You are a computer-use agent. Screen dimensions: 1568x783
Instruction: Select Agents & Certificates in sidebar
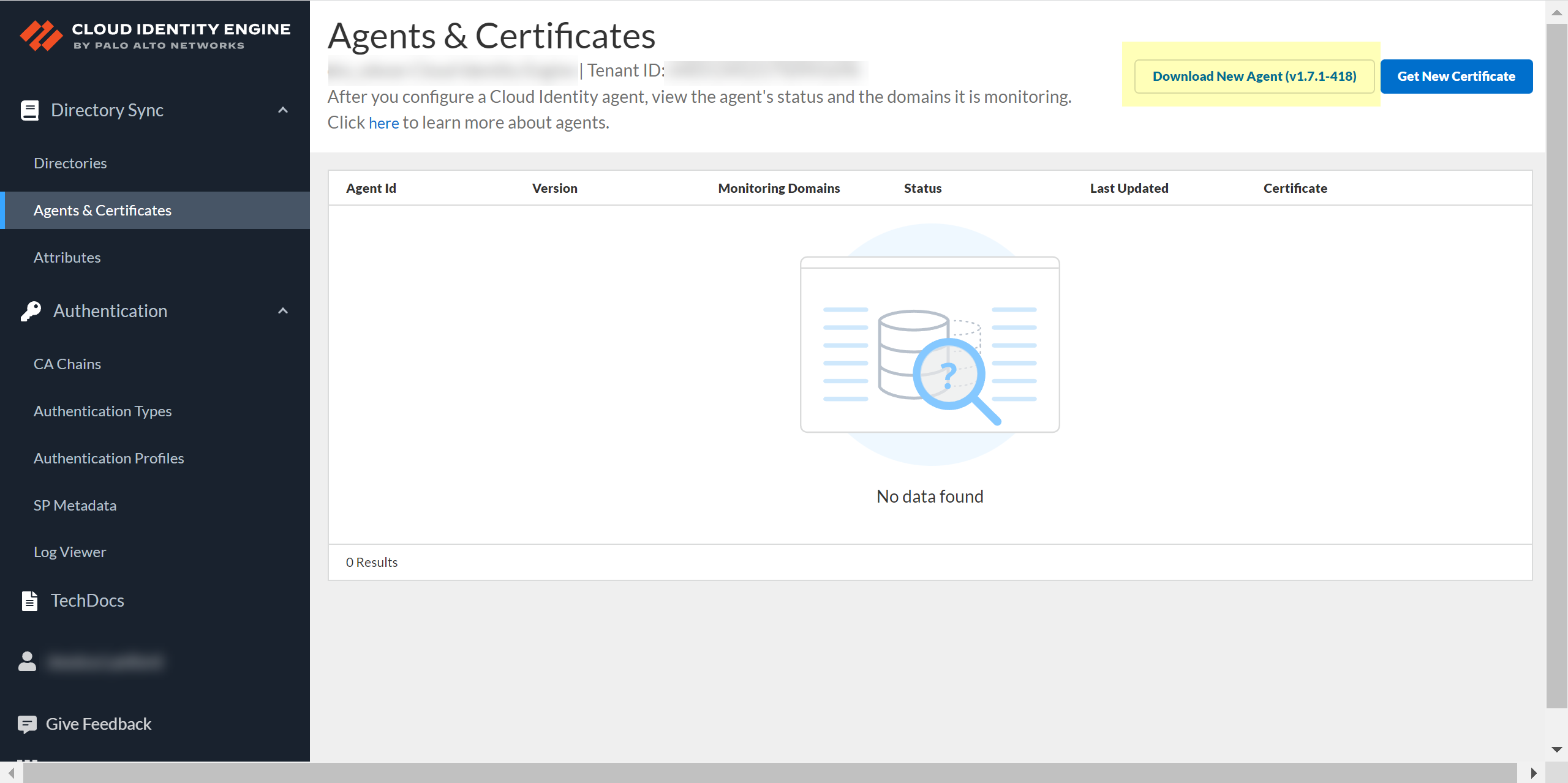click(102, 211)
